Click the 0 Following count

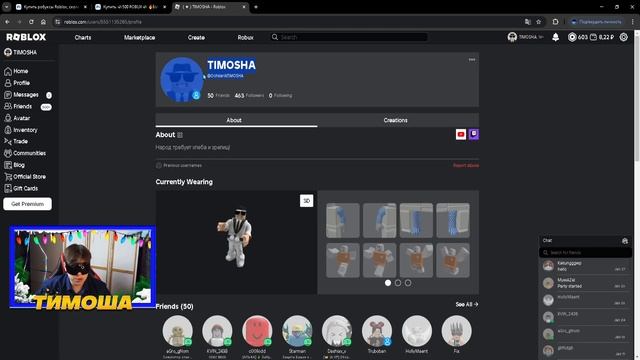pos(280,96)
